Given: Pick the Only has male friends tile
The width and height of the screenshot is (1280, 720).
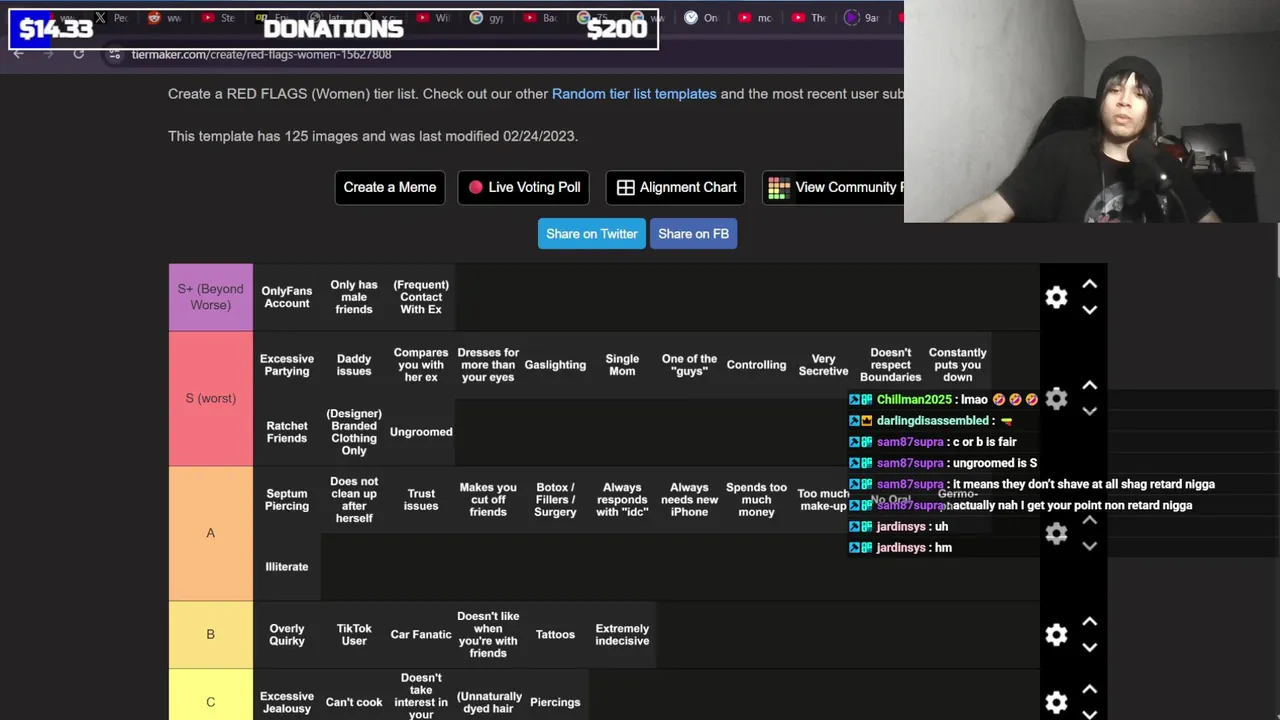Looking at the screenshot, I should 354,297.
